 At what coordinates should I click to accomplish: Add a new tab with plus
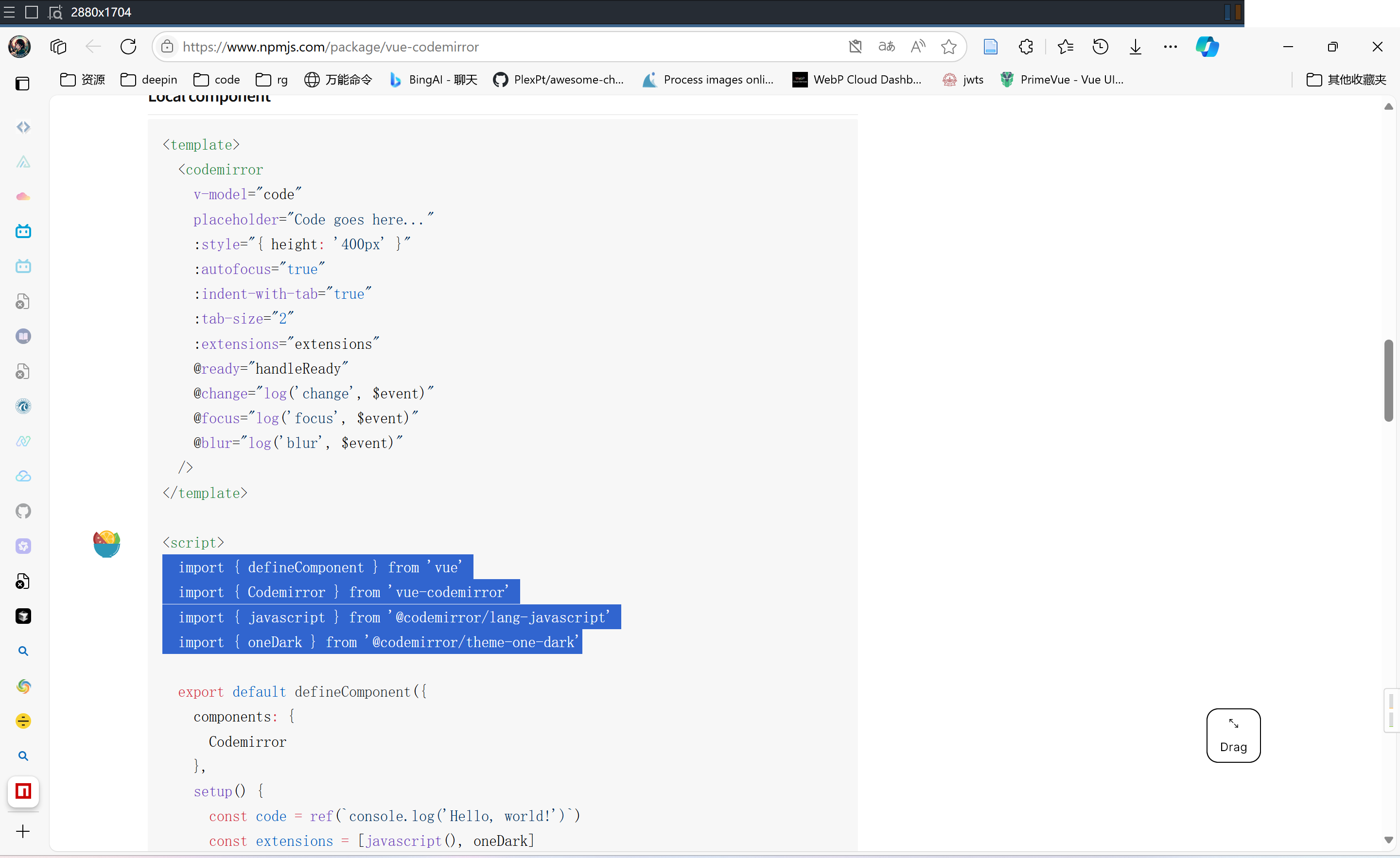pos(23,831)
